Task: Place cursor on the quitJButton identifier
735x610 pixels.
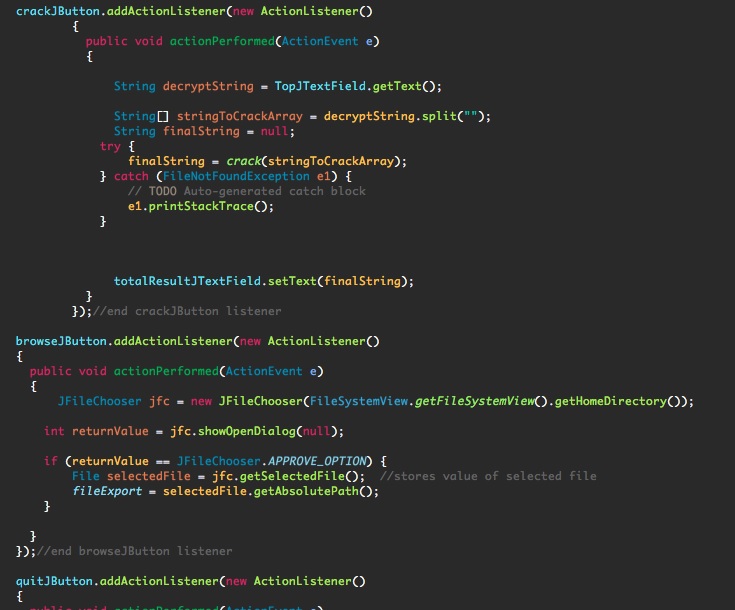Action: point(54,581)
